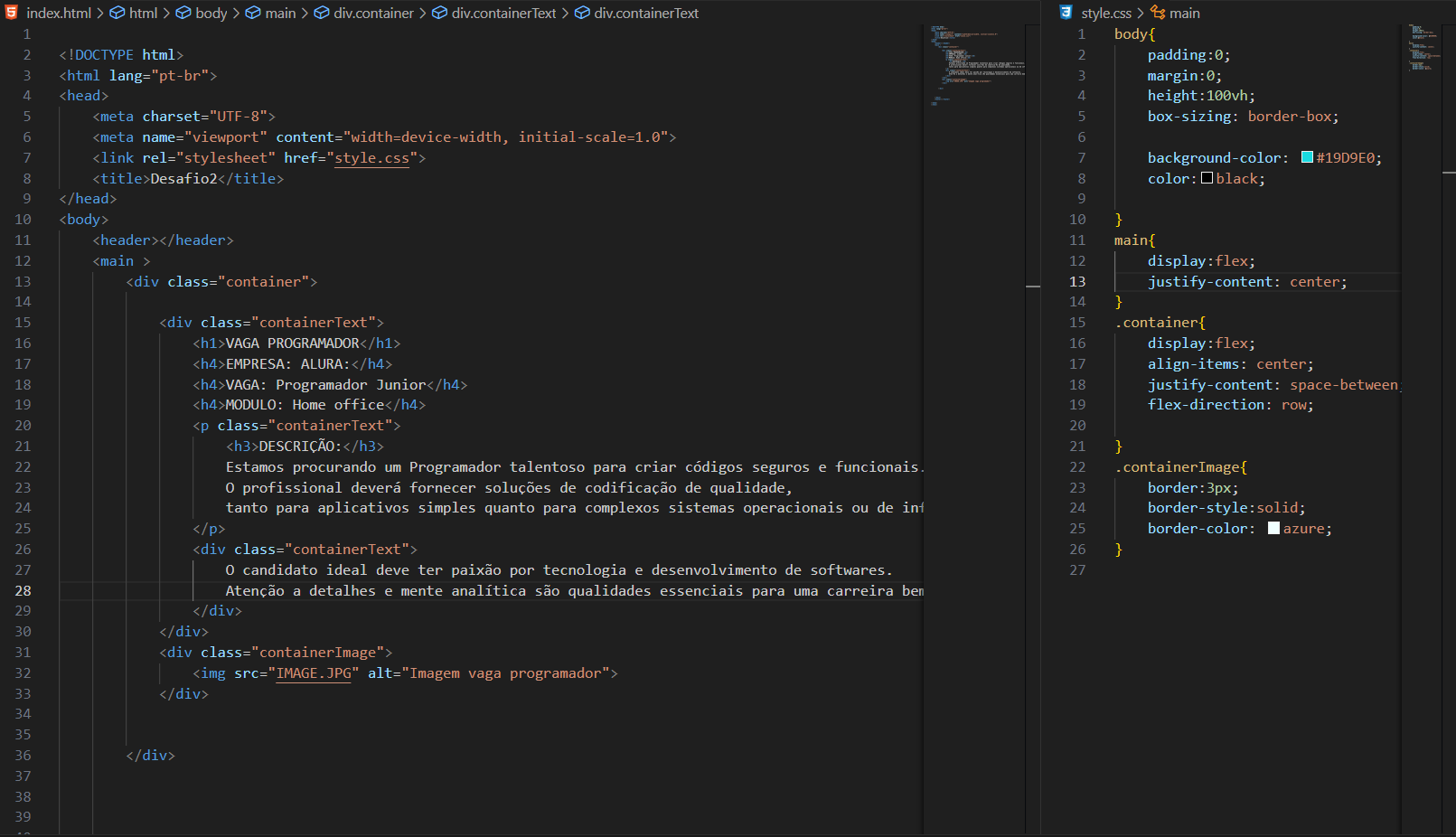Screen dimensions: 1456x837
Task: Click the CSS3 file icon in style.css breadcrumb
Action: tap(1066, 13)
